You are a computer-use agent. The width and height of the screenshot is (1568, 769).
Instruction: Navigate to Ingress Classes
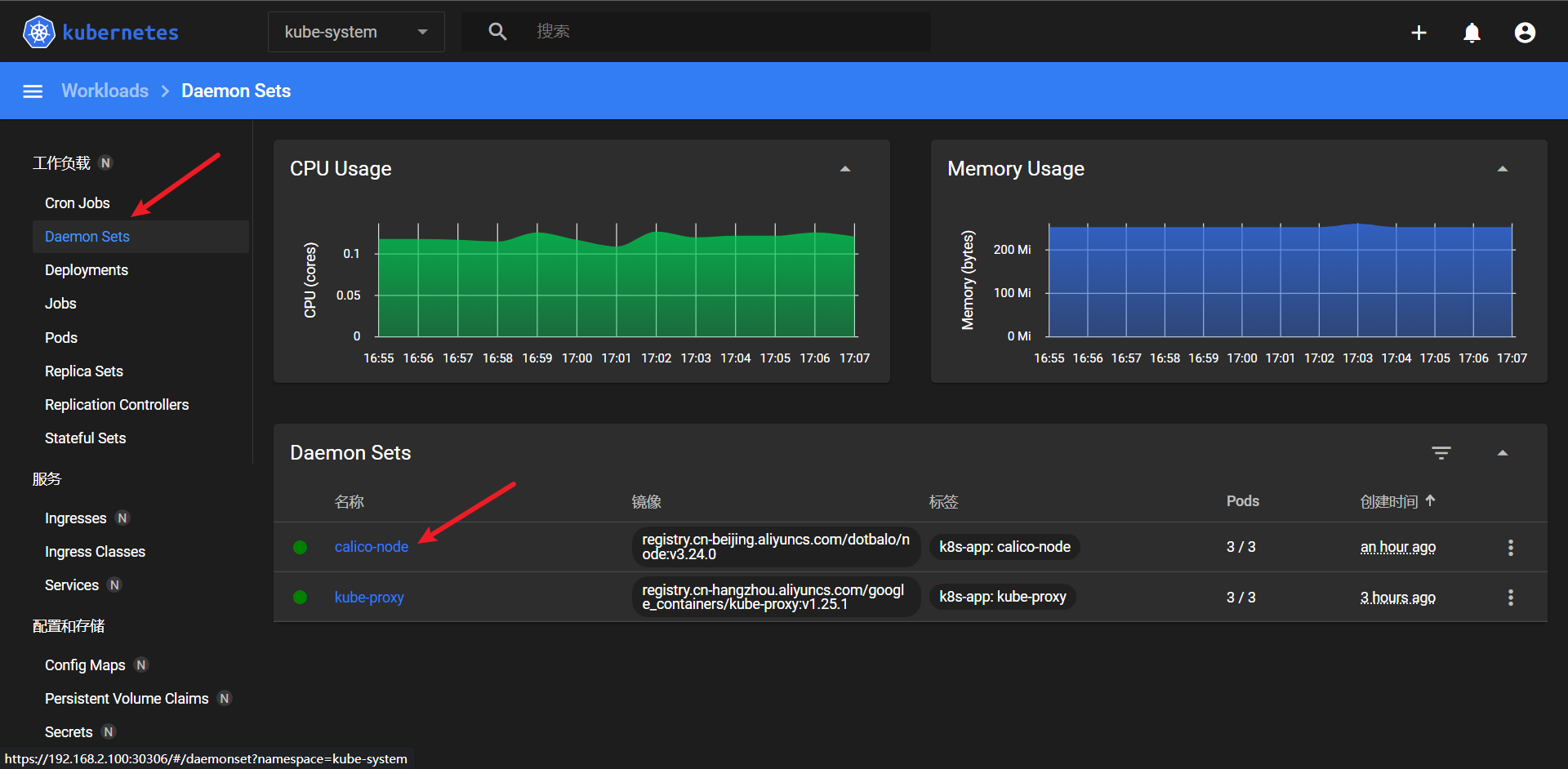(96, 552)
